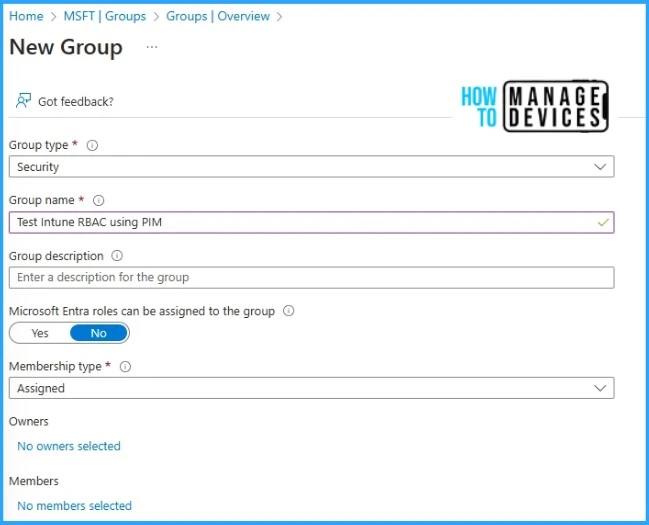Click the No owners selected link
649x525 pixels.
(69, 446)
